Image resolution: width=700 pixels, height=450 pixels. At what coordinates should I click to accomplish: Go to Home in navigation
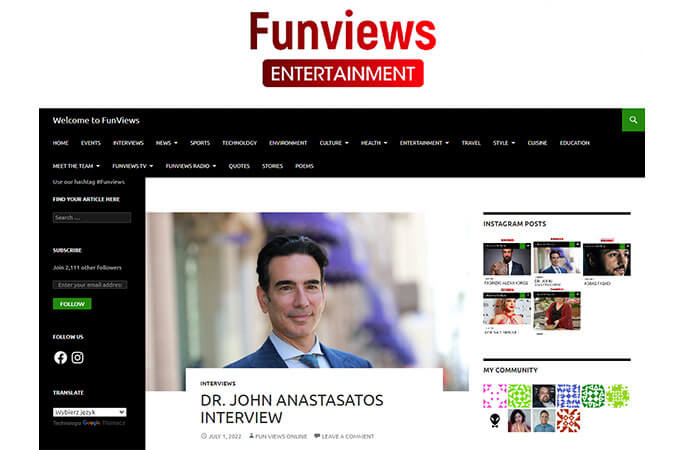point(60,143)
